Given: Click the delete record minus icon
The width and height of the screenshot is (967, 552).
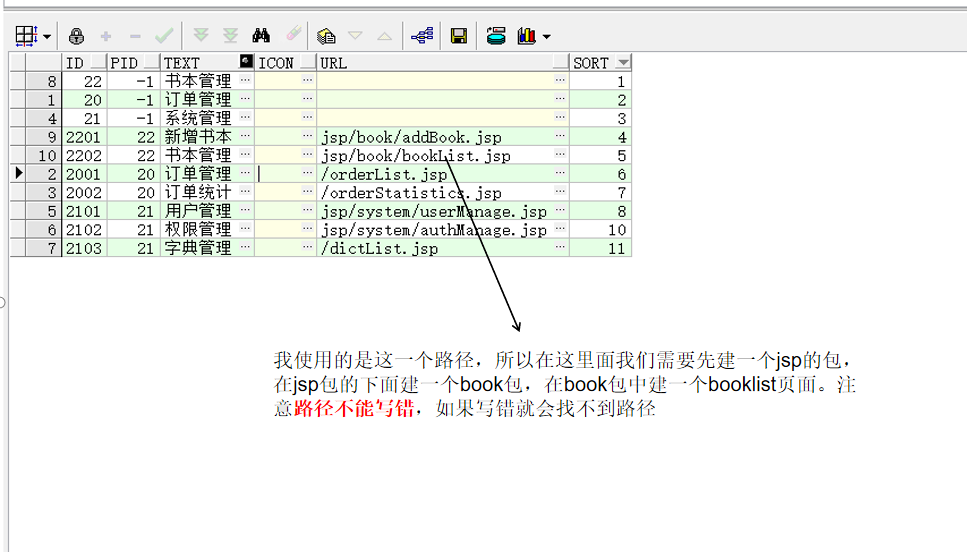Looking at the screenshot, I should [x=135, y=36].
